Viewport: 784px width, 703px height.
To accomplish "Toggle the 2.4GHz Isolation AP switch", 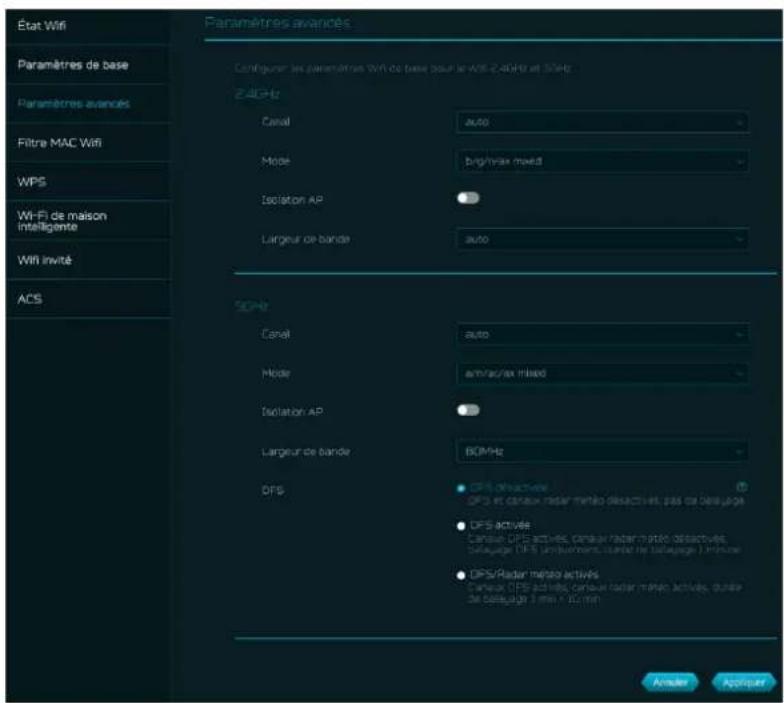I will (468, 198).
